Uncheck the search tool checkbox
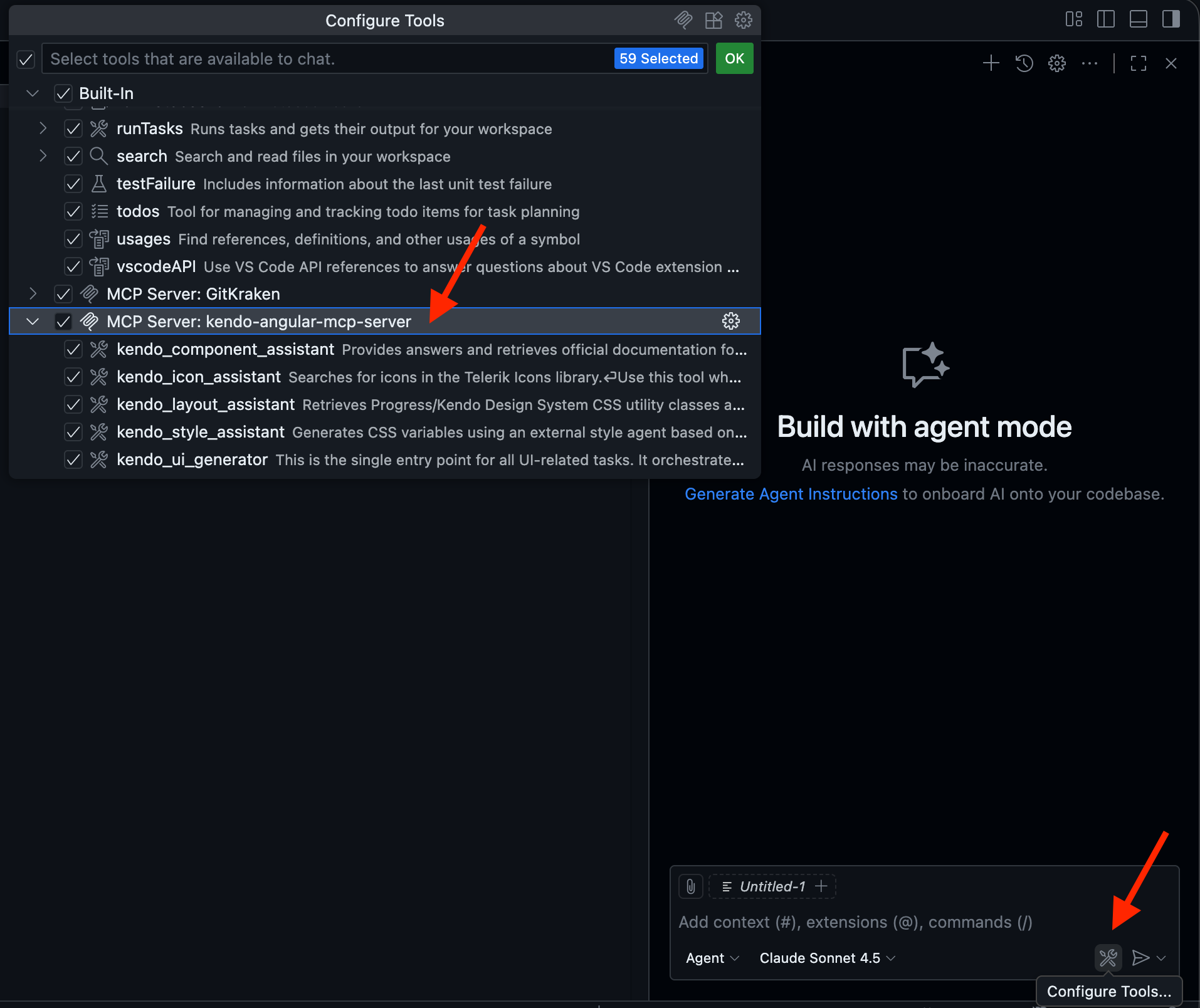Image resolution: width=1200 pixels, height=1008 pixels. pyautogui.click(x=73, y=156)
